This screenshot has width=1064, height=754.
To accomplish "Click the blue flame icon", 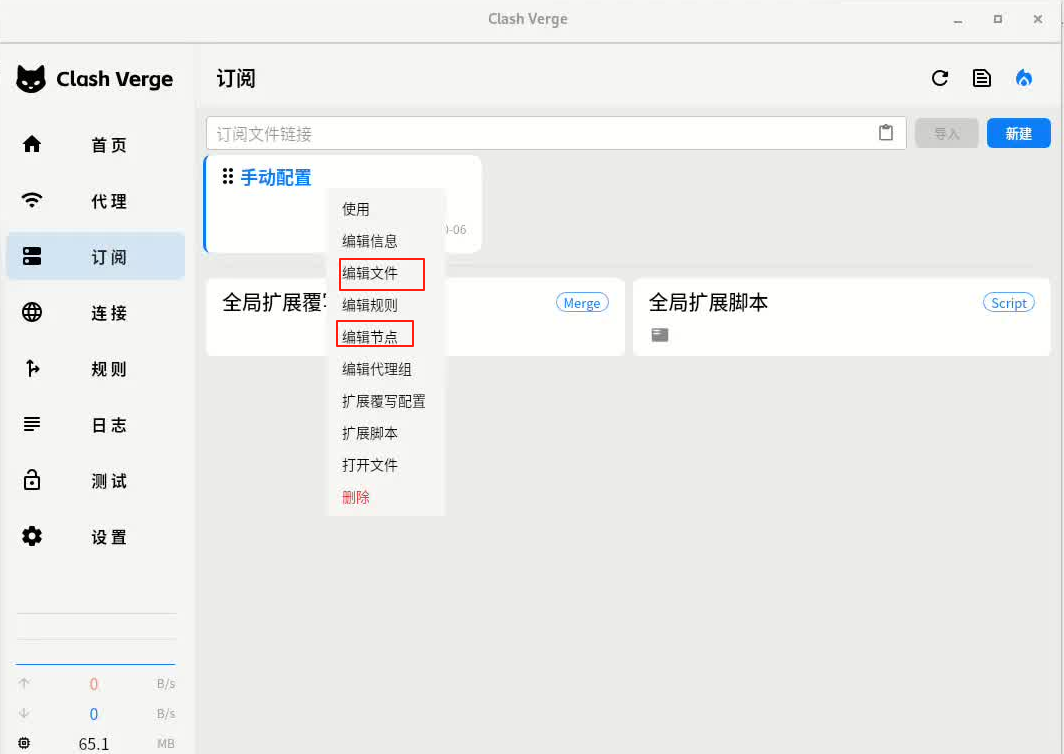I will point(1024,79).
